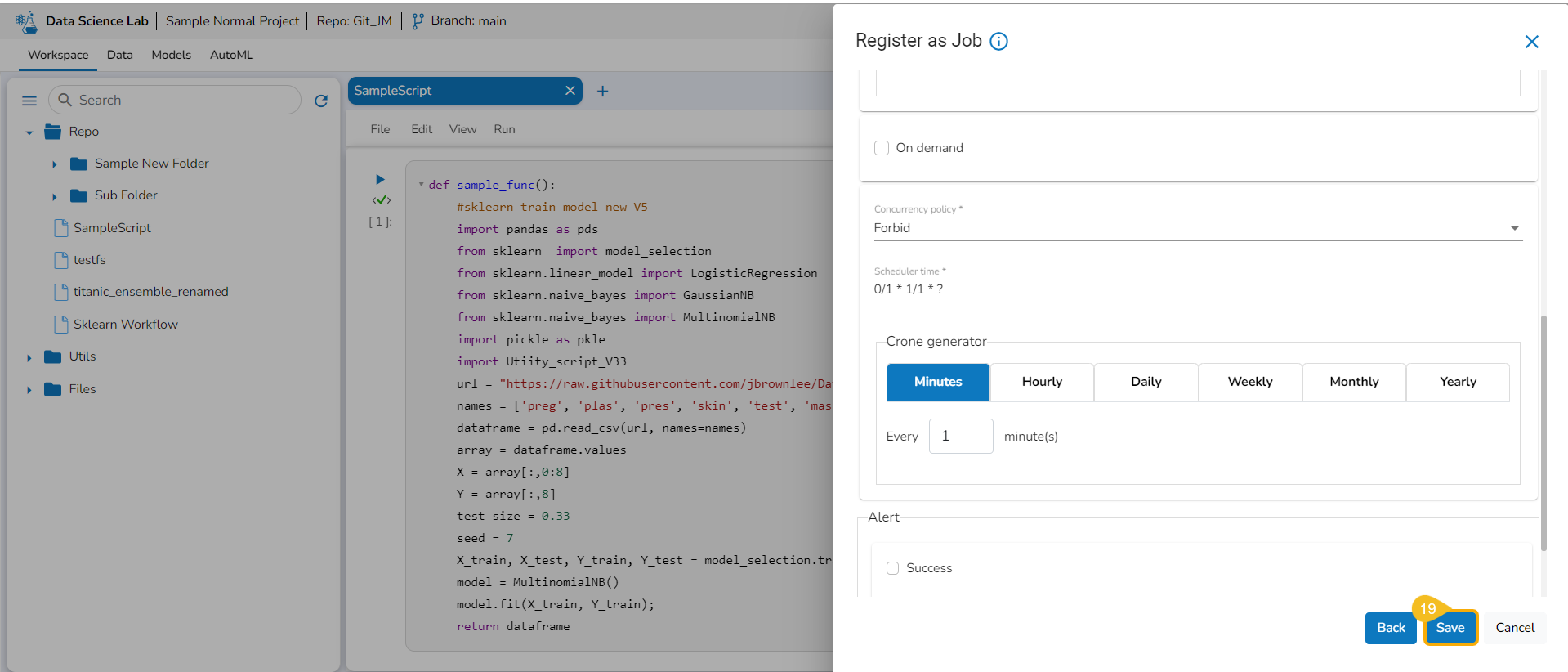Close the SampleScript tab
This screenshot has height=672, width=1568.
570,91
